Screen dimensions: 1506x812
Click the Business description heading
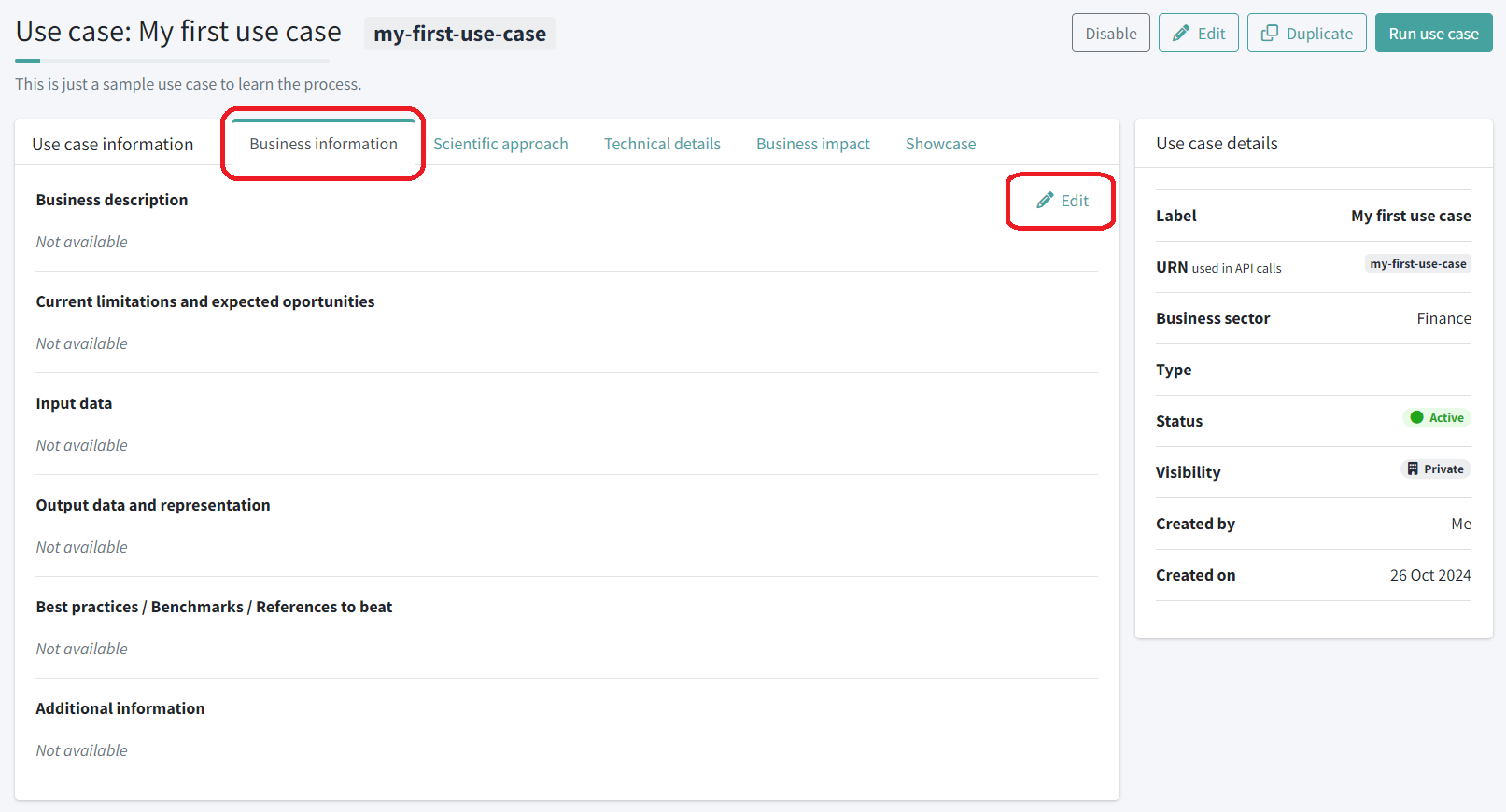pyautogui.click(x=112, y=200)
